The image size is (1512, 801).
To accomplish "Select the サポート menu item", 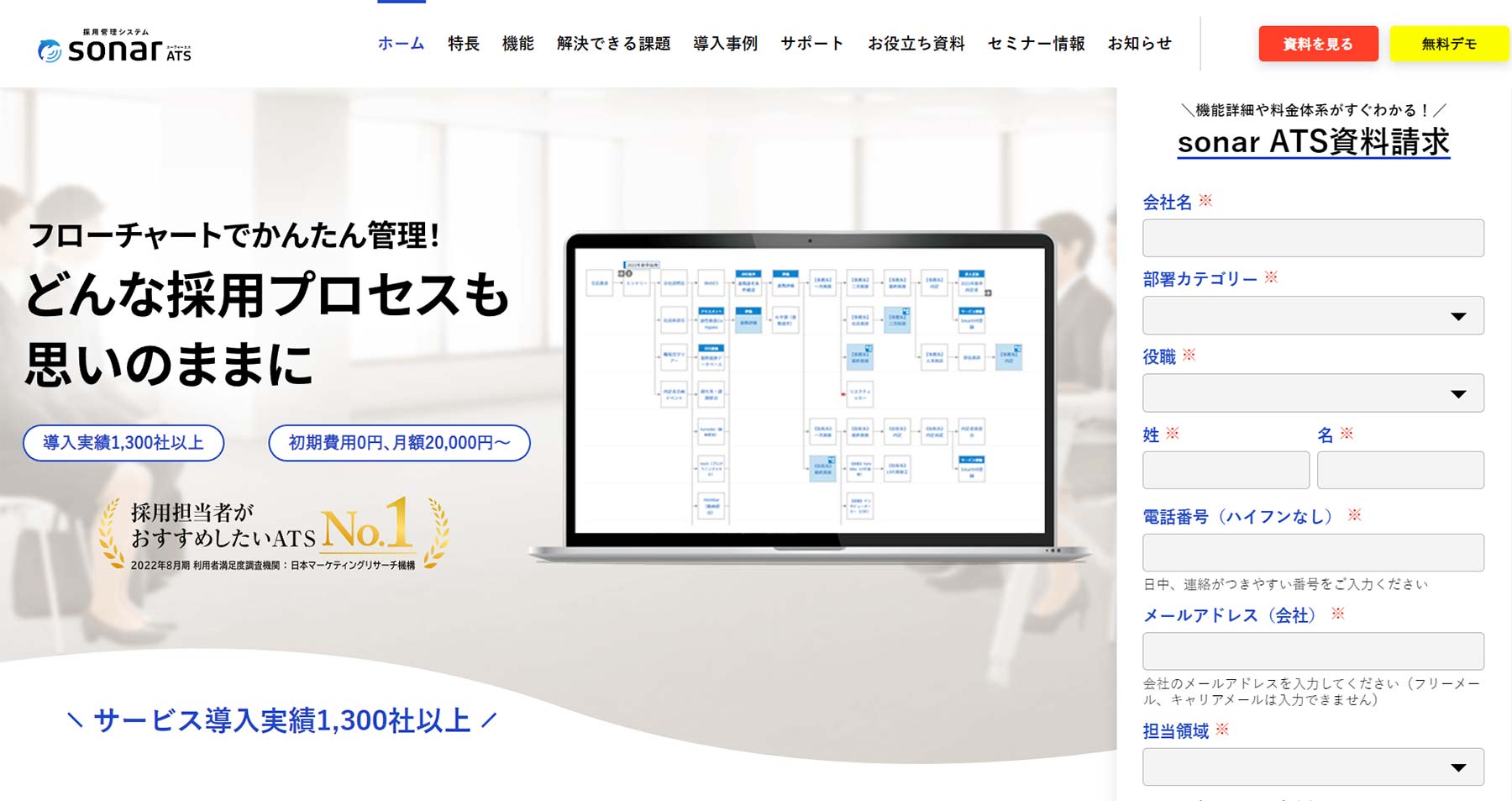I will point(812,44).
